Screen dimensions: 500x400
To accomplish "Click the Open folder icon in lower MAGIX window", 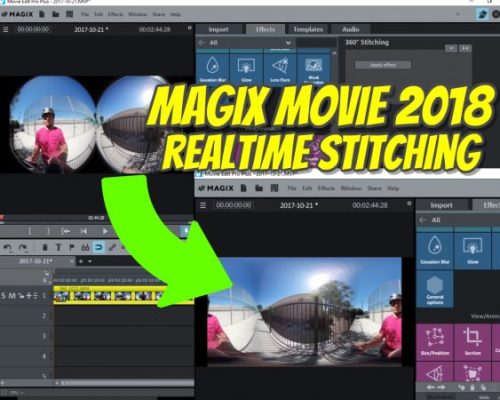I will click(x=259, y=188).
